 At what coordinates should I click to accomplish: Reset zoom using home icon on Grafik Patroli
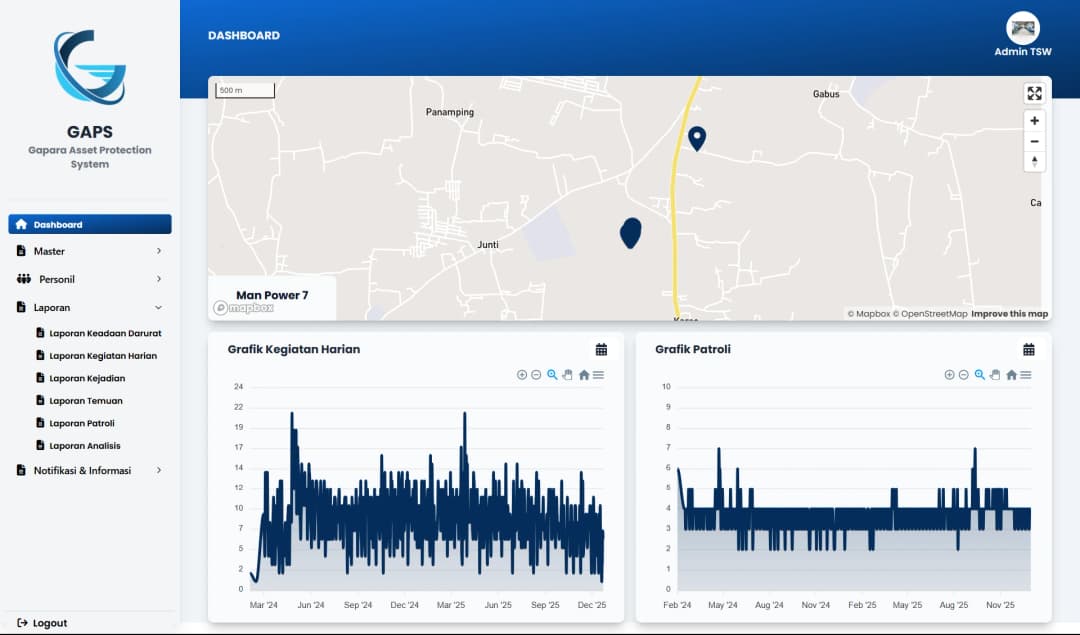coord(1011,375)
